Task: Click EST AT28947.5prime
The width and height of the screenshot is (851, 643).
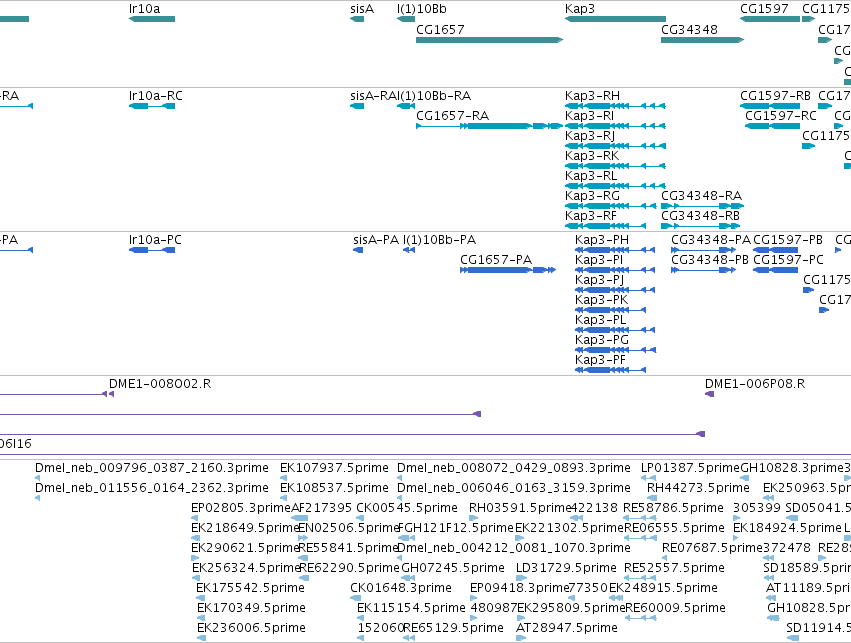Action: (521, 639)
